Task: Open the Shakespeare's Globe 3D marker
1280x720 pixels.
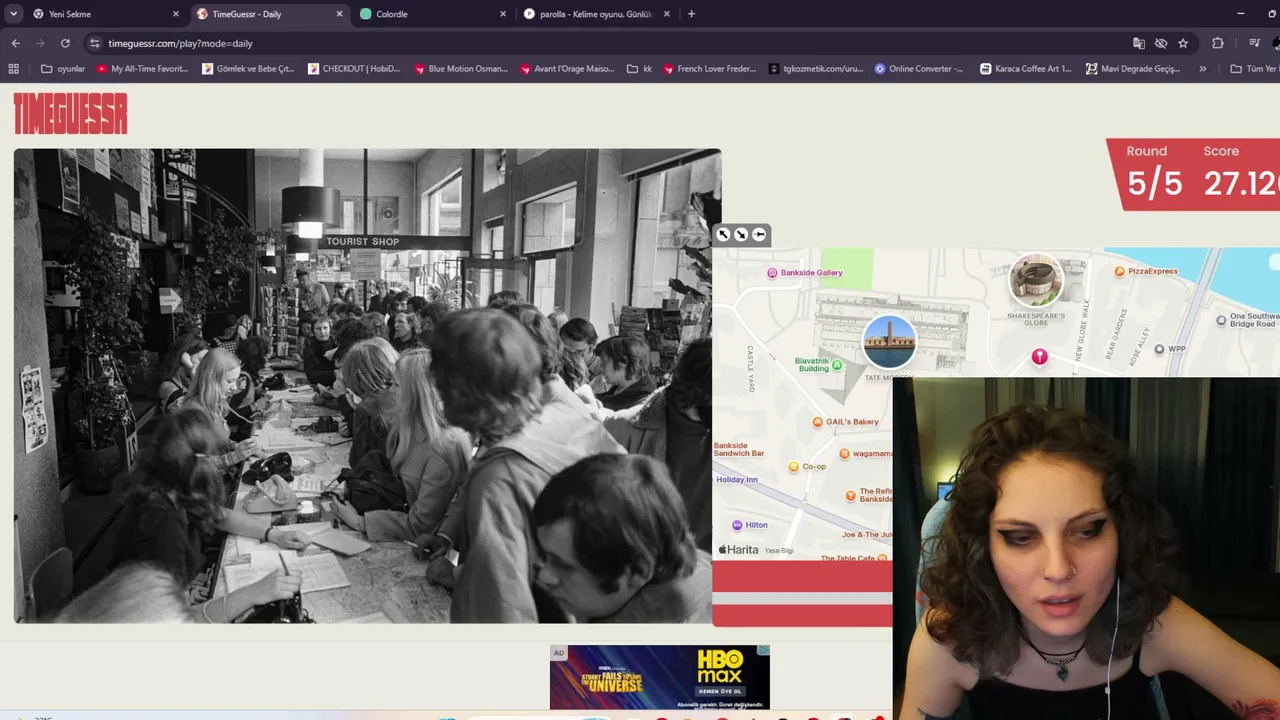Action: (x=1036, y=281)
